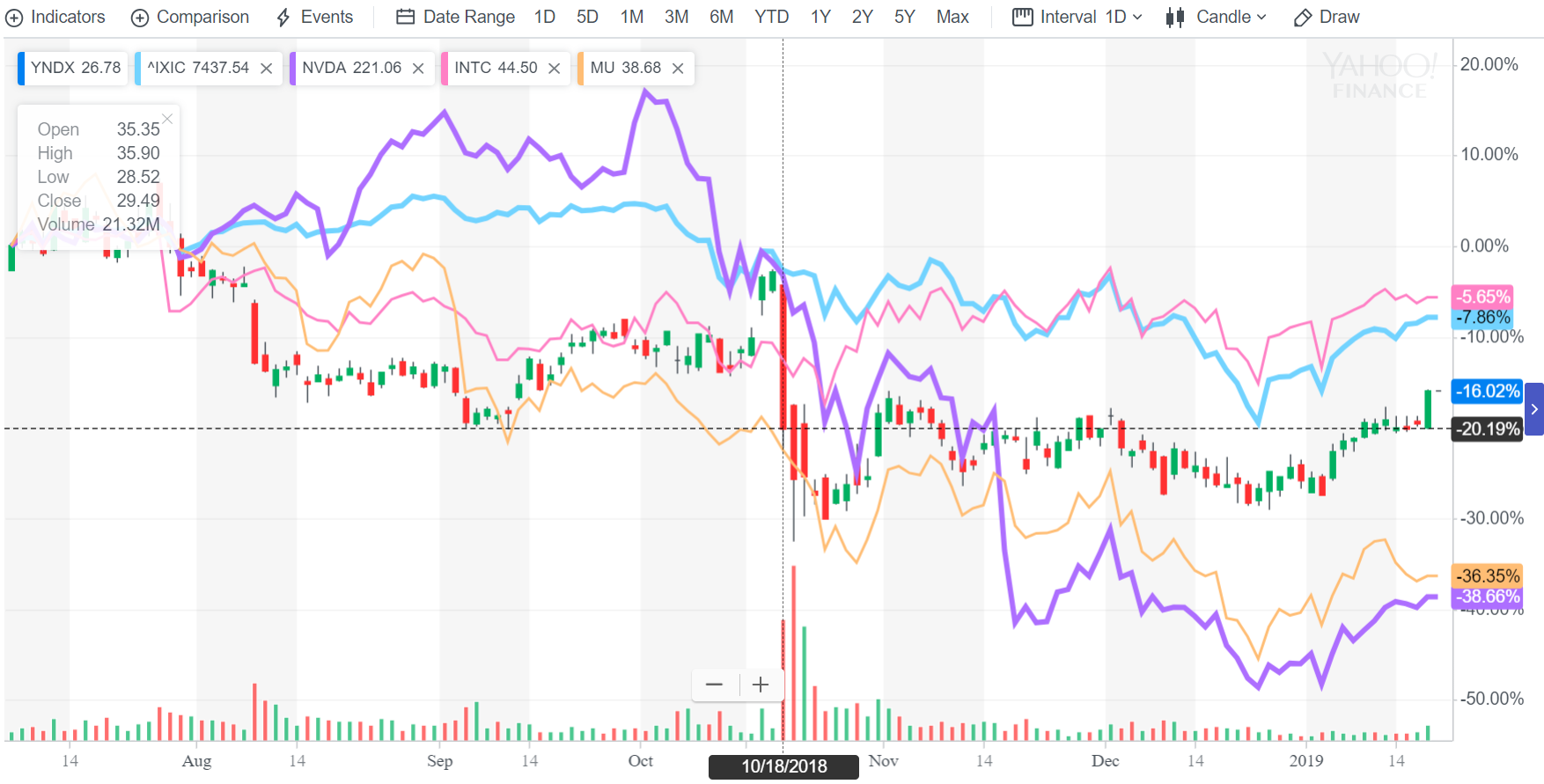Select the YNDX 26.78 ticker chip
The height and width of the screenshot is (784, 1544).
click(74, 68)
